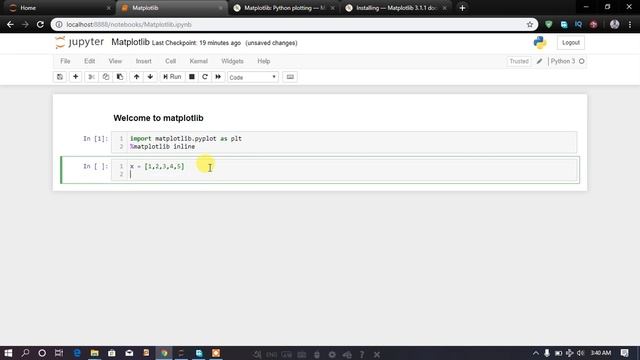The height and width of the screenshot is (360, 640).
Task: Click the 3:40 AM taskbar clock
Action: [x=601, y=353]
